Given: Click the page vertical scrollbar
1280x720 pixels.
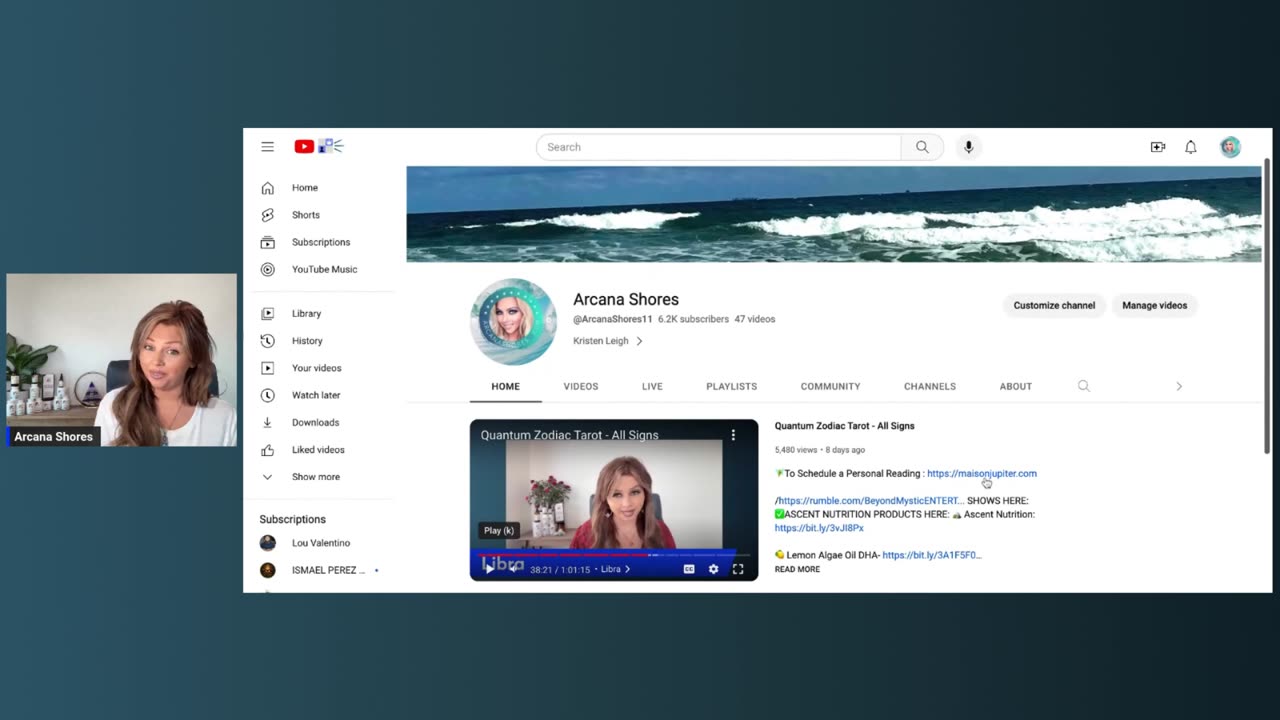Looking at the screenshot, I should click(1267, 305).
